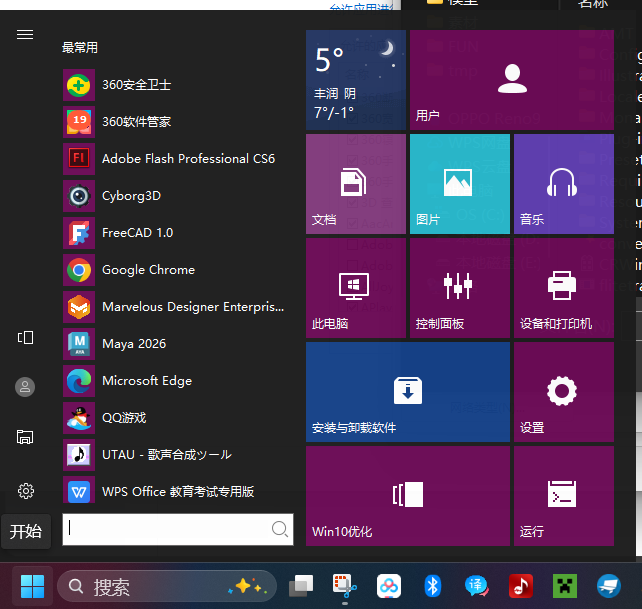Screen dimensions: 642x609
Task: Click the magnifier icon in start search box
Action: [280, 529]
